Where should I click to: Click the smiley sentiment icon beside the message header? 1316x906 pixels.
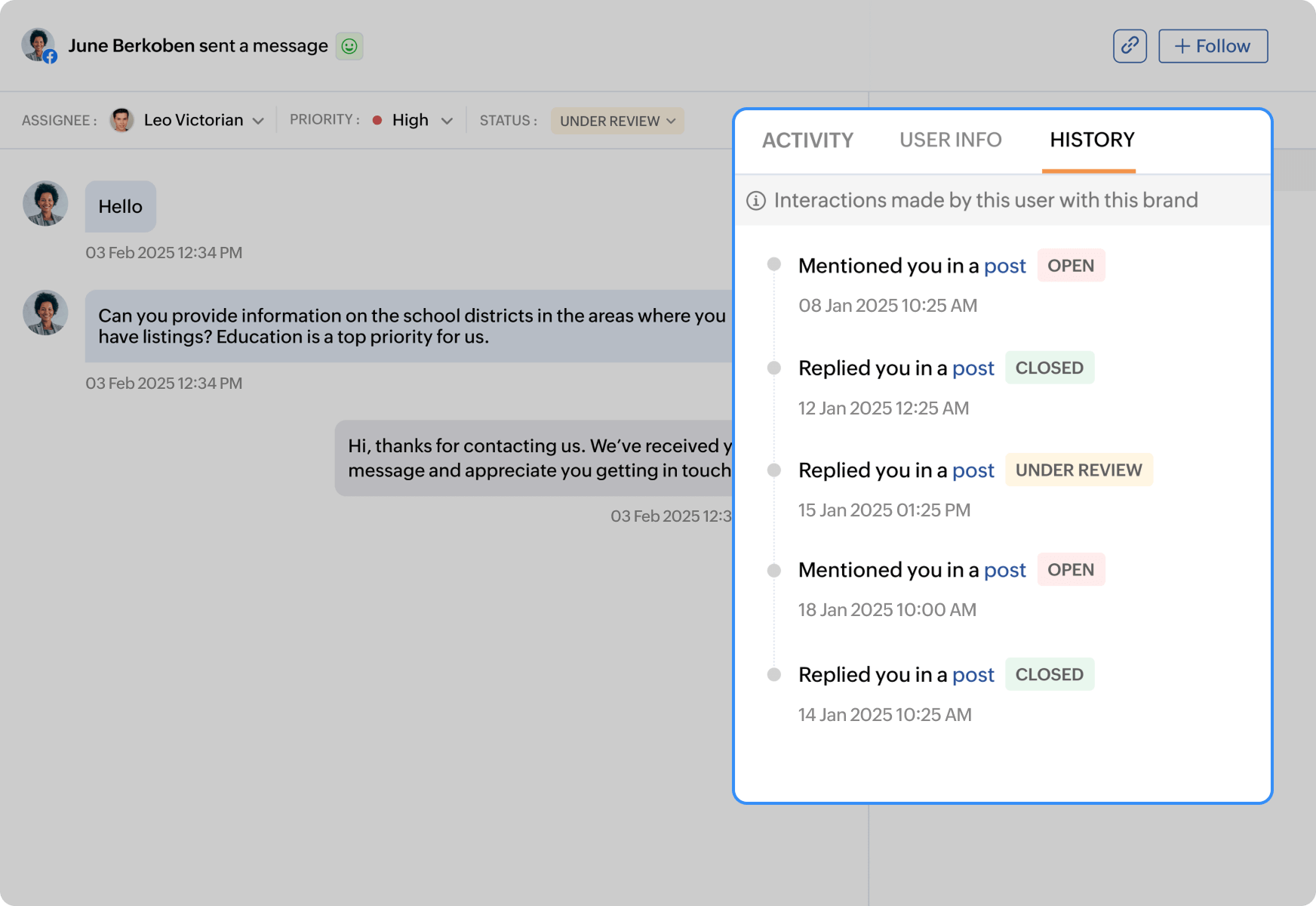point(349,45)
